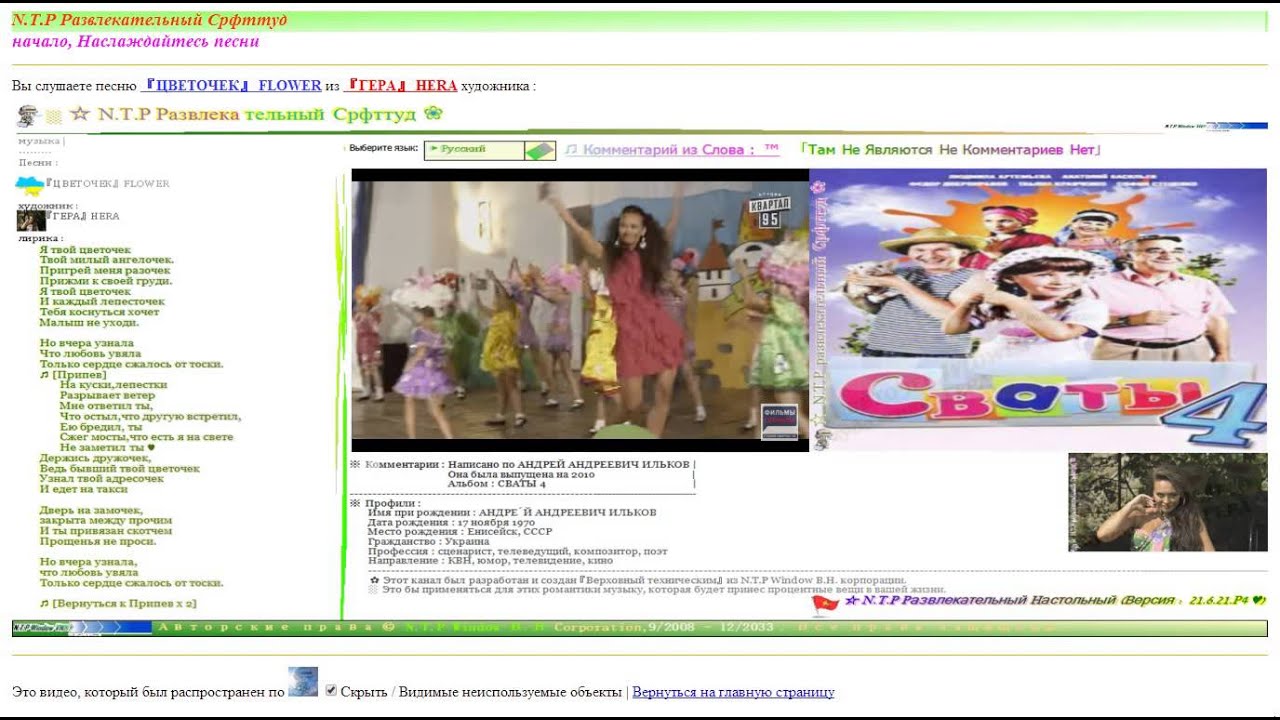Image resolution: width=1280 pixels, height=720 pixels.
Task: Click '[Вернуться к Припев х 2]' lyric text
Action: pos(118,604)
